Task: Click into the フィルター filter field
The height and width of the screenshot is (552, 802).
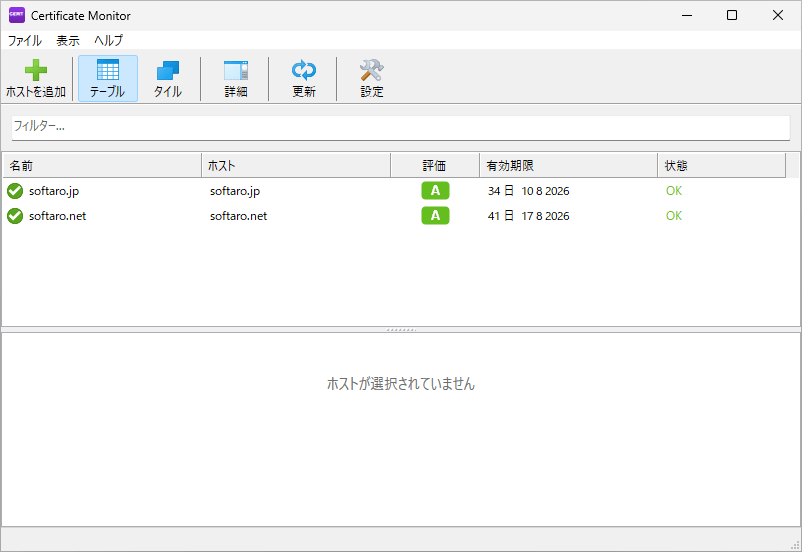Action: pyautogui.click(x=401, y=127)
